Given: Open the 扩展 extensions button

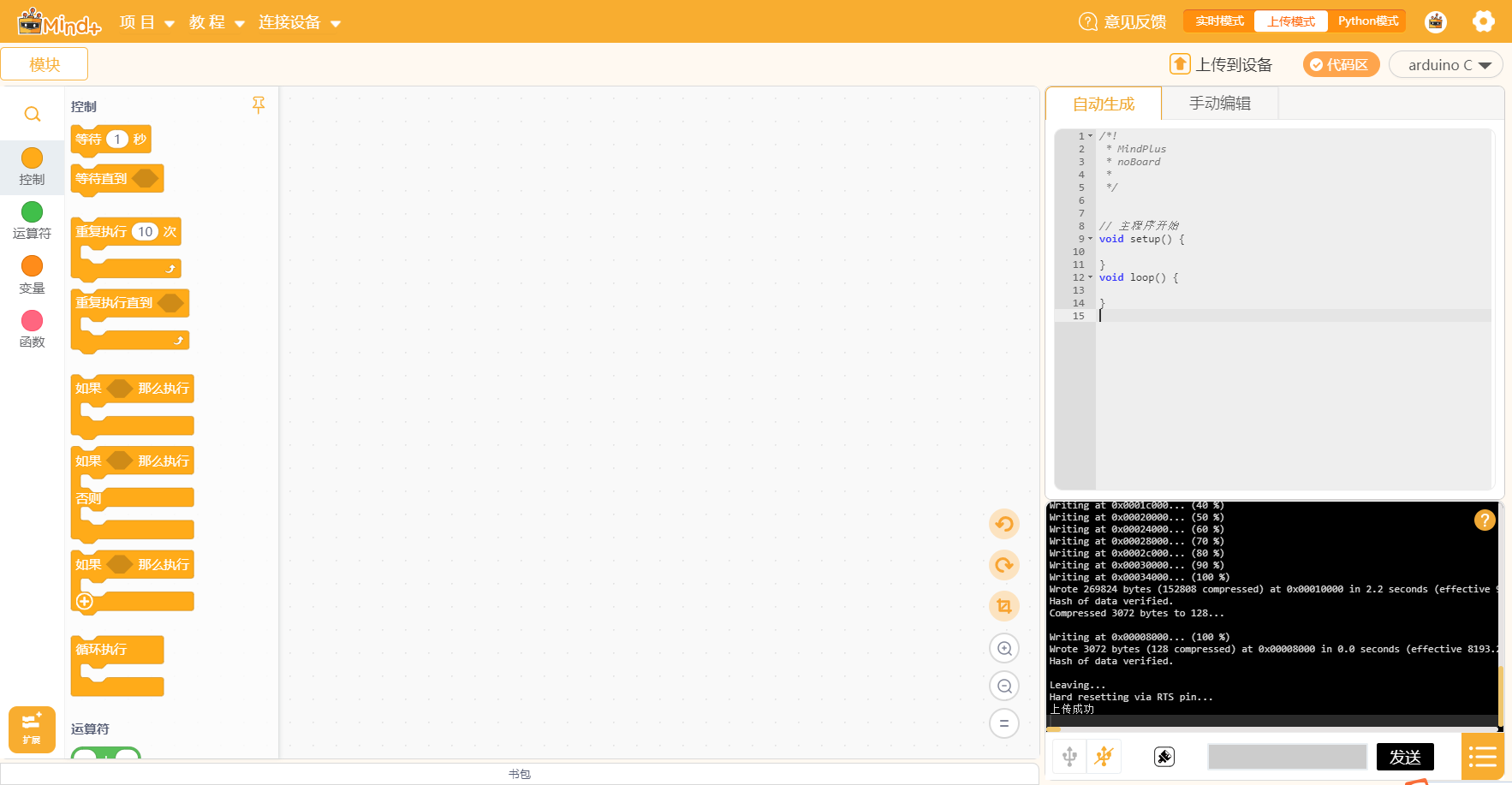Looking at the screenshot, I should click(x=32, y=729).
